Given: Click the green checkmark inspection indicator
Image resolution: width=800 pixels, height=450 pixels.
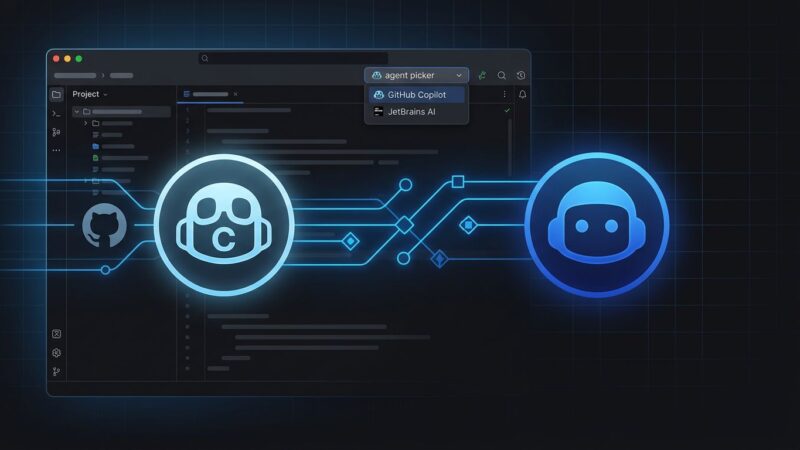Looking at the screenshot, I should coord(507,110).
